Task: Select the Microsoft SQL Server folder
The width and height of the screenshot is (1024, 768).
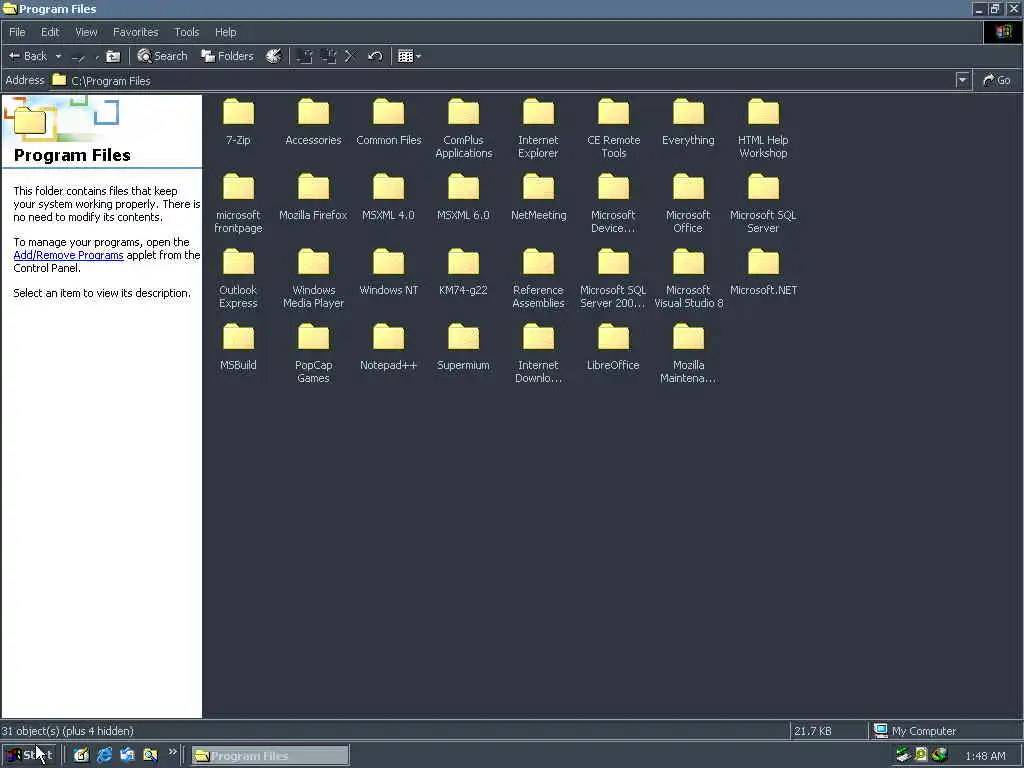Action: 763,202
